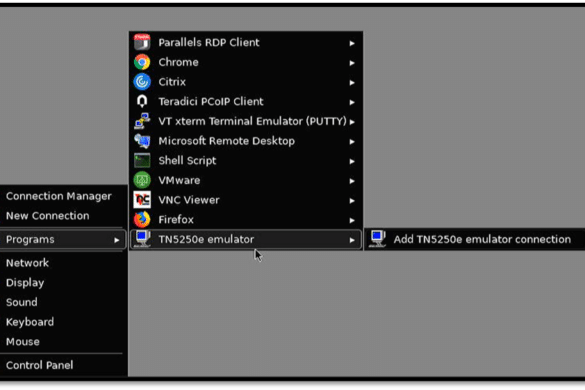Select the Firefox program label
Image resolution: width=585 pixels, height=390 pixels.
point(176,219)
